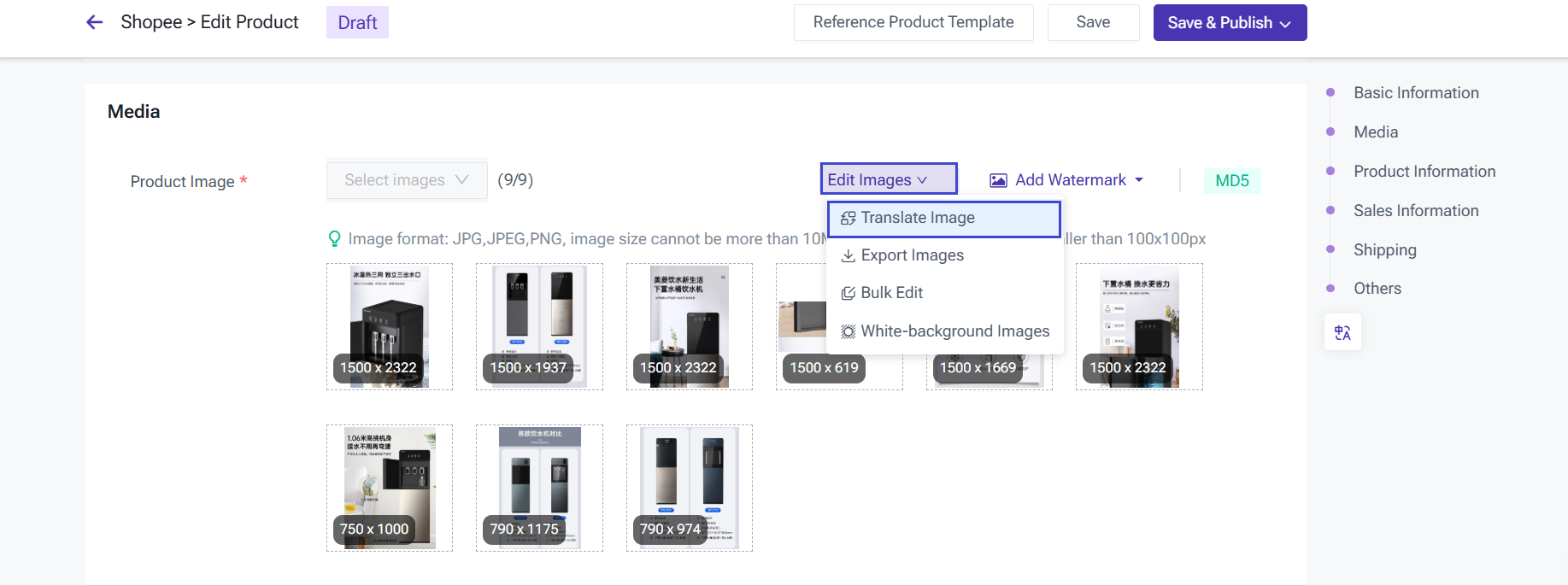Click the back arrow icon

(94, 22)
